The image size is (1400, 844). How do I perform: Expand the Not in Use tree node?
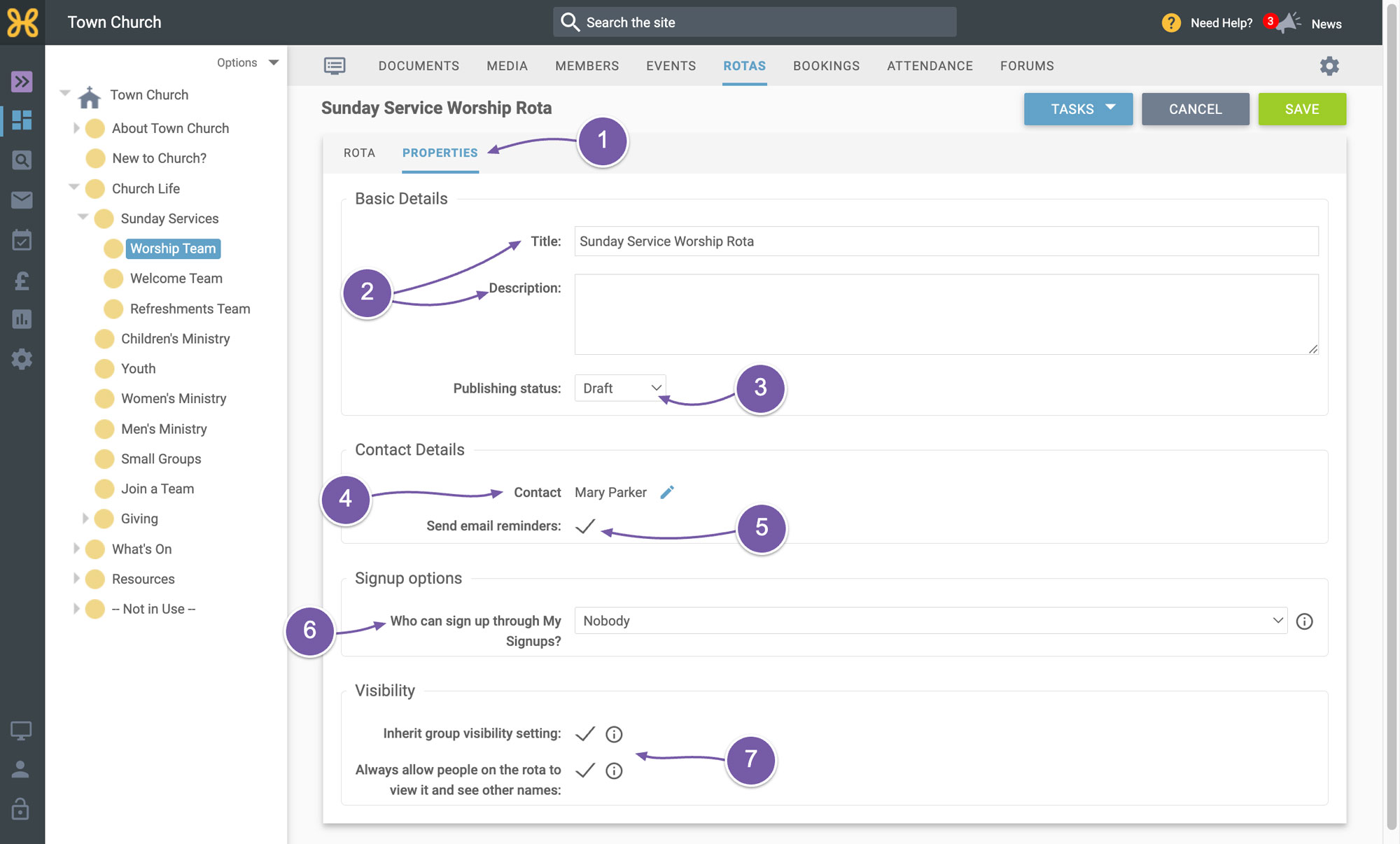(x=76, y=609)
